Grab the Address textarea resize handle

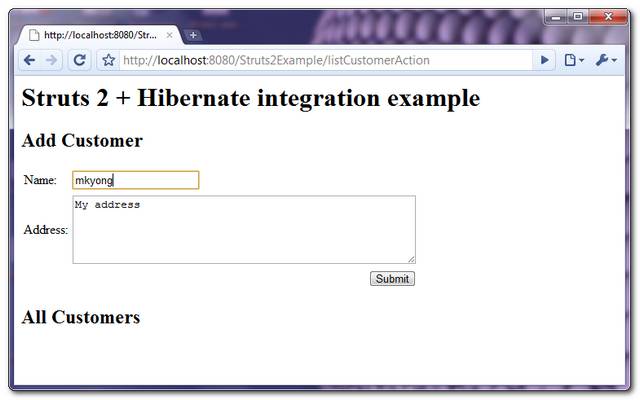coord(411,259)
